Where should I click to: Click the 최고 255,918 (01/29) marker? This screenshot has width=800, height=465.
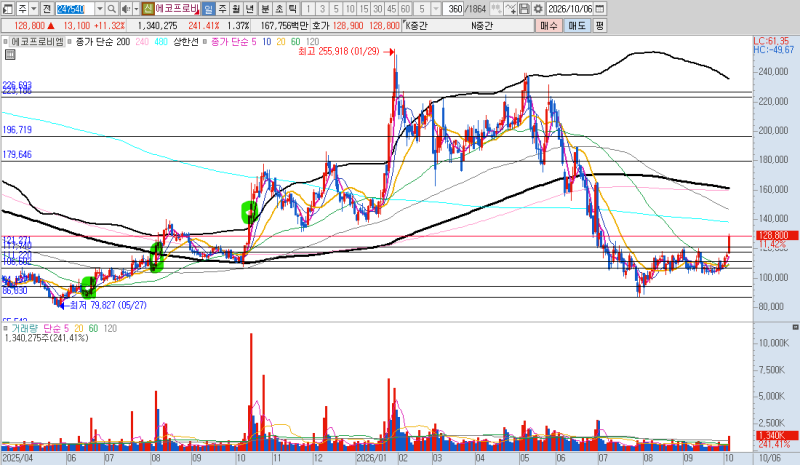pyautogui.click(x=339, y=52)
